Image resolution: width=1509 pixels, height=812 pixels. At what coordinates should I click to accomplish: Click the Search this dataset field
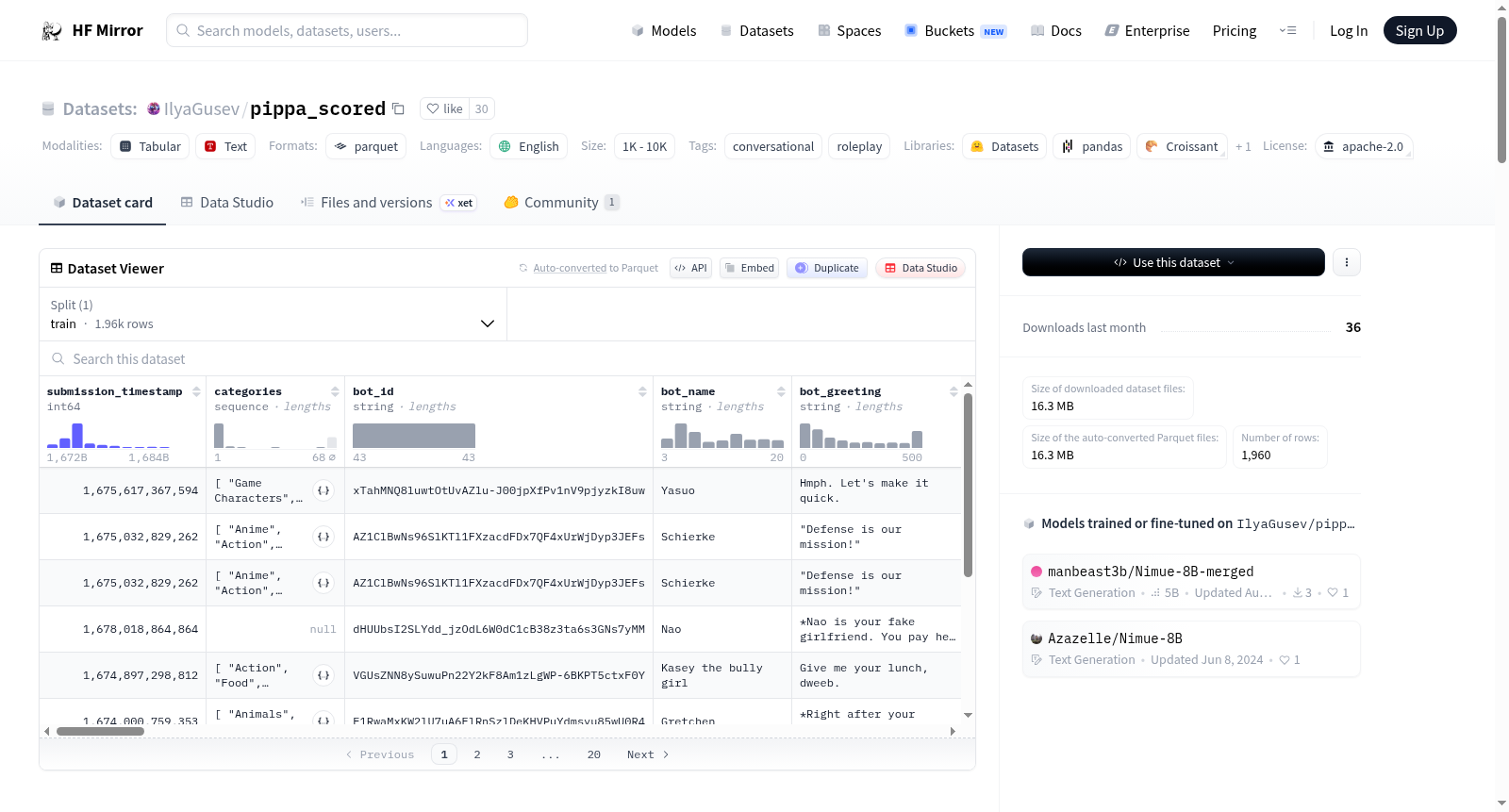507,359
